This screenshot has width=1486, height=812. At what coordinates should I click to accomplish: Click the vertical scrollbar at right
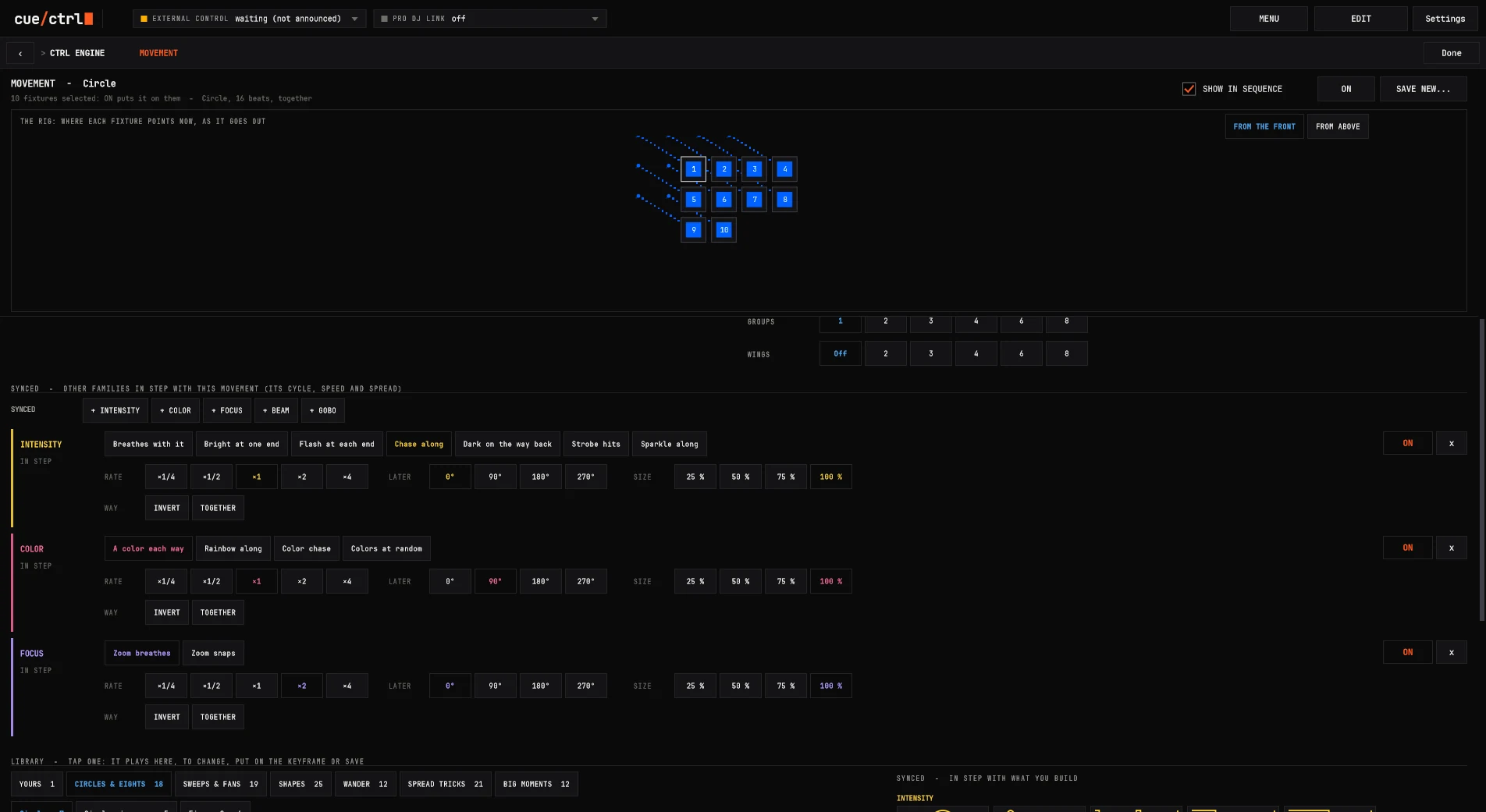[1481, 469]
